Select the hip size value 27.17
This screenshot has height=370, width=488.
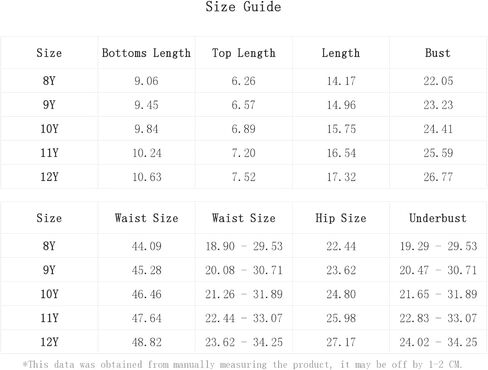[341, 342]
